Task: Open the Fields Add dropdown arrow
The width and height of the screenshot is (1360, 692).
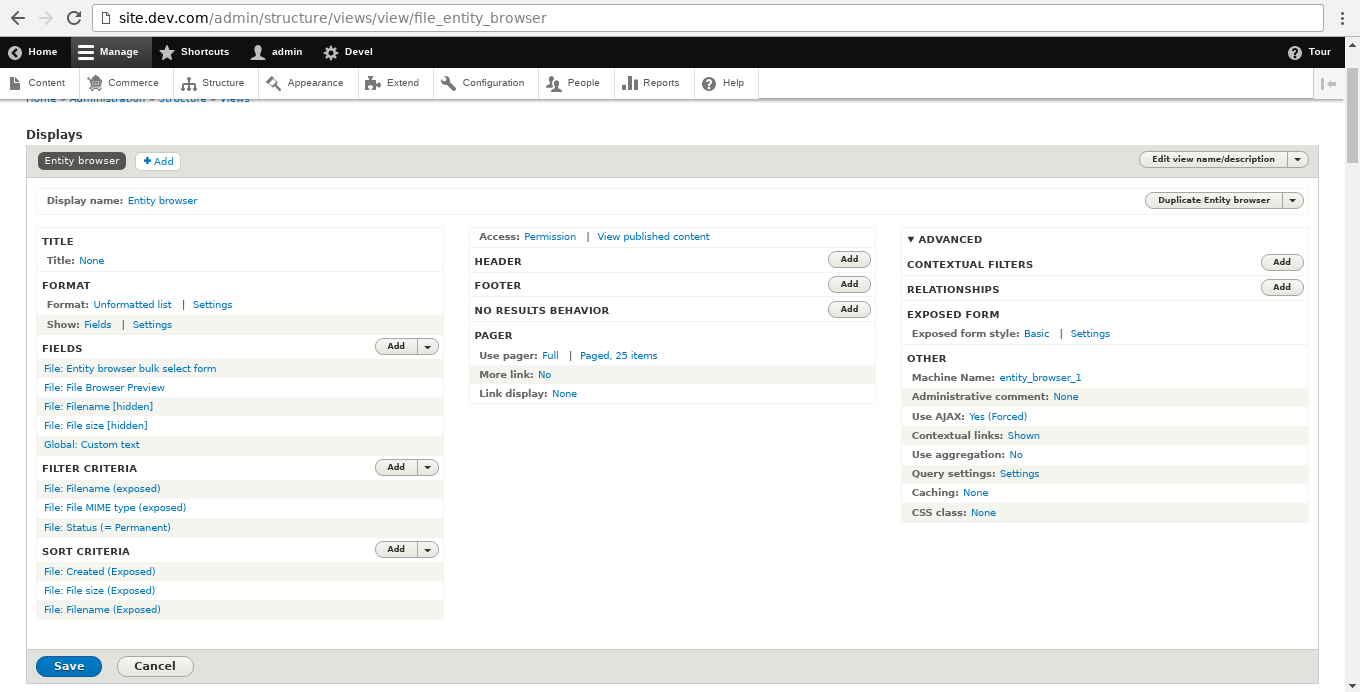Action: (427, 346)
